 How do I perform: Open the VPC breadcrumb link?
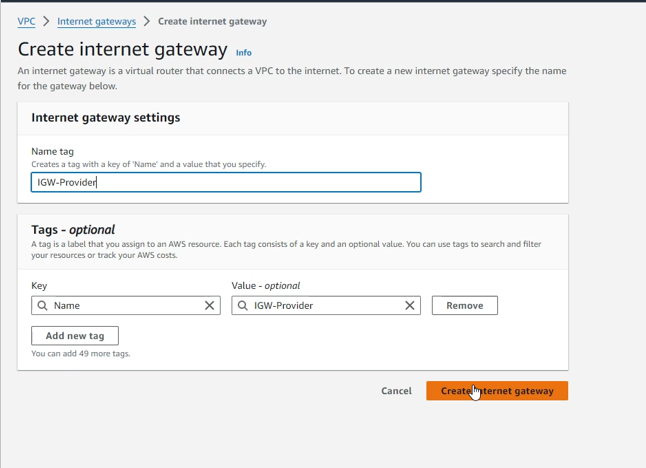point(26,21)
